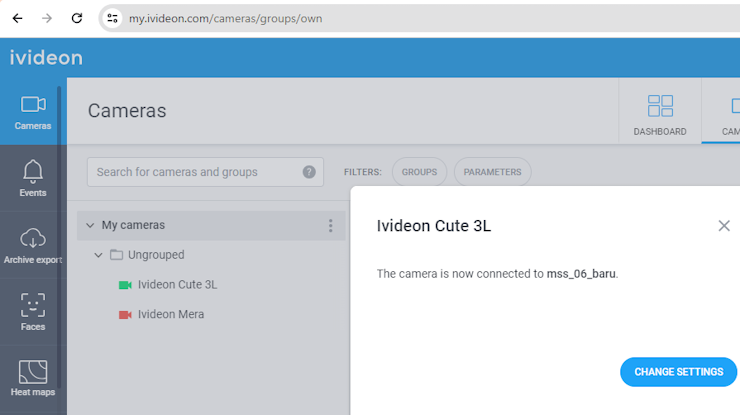Open Faces in the sidebar
This screenshot has width=740, height=415.
tap(33, 312)
